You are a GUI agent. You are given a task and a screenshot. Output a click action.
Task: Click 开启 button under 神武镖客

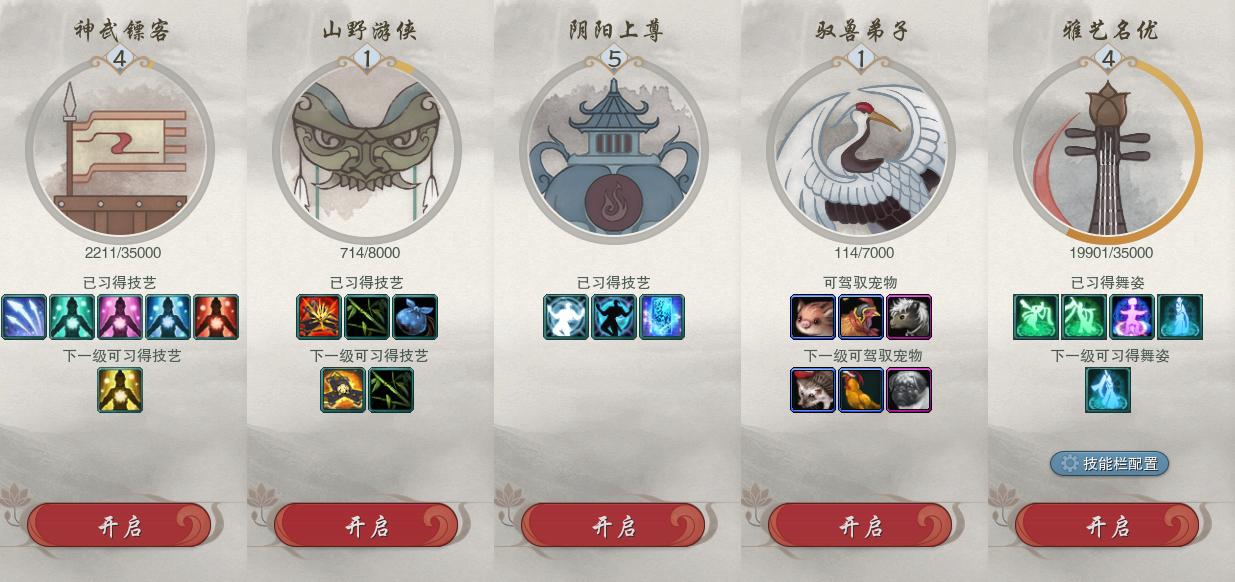pyautogui.click(x=119, y=526)
